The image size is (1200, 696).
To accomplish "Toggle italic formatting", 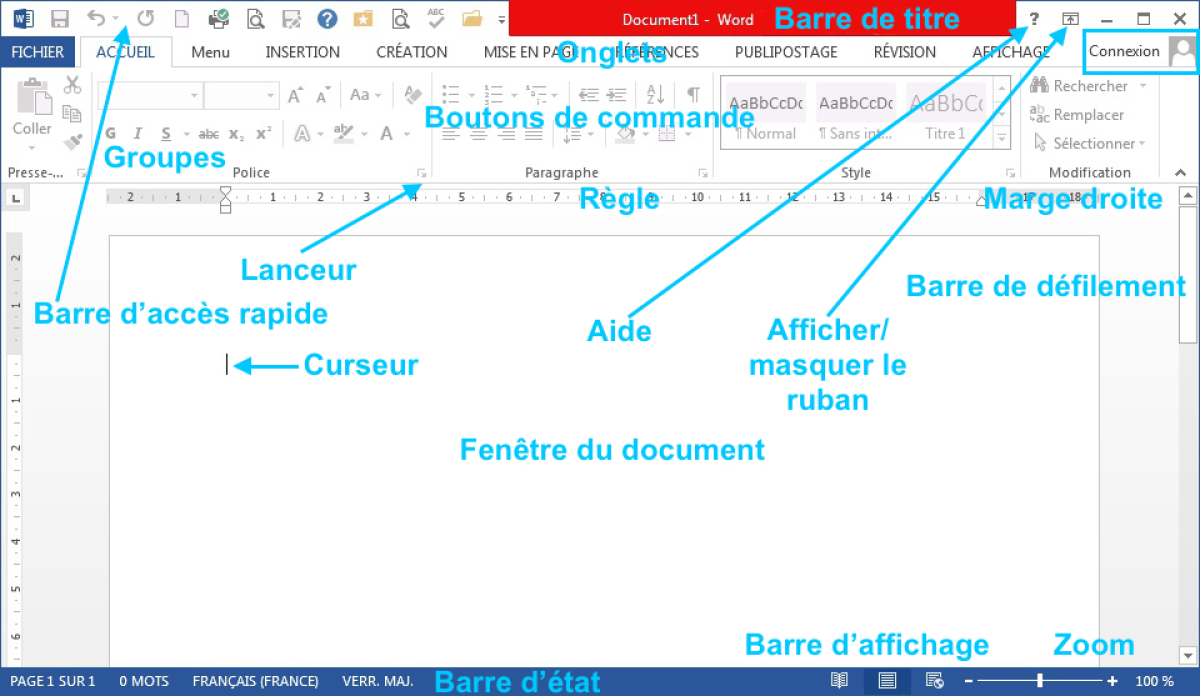I will coord(138,134).
